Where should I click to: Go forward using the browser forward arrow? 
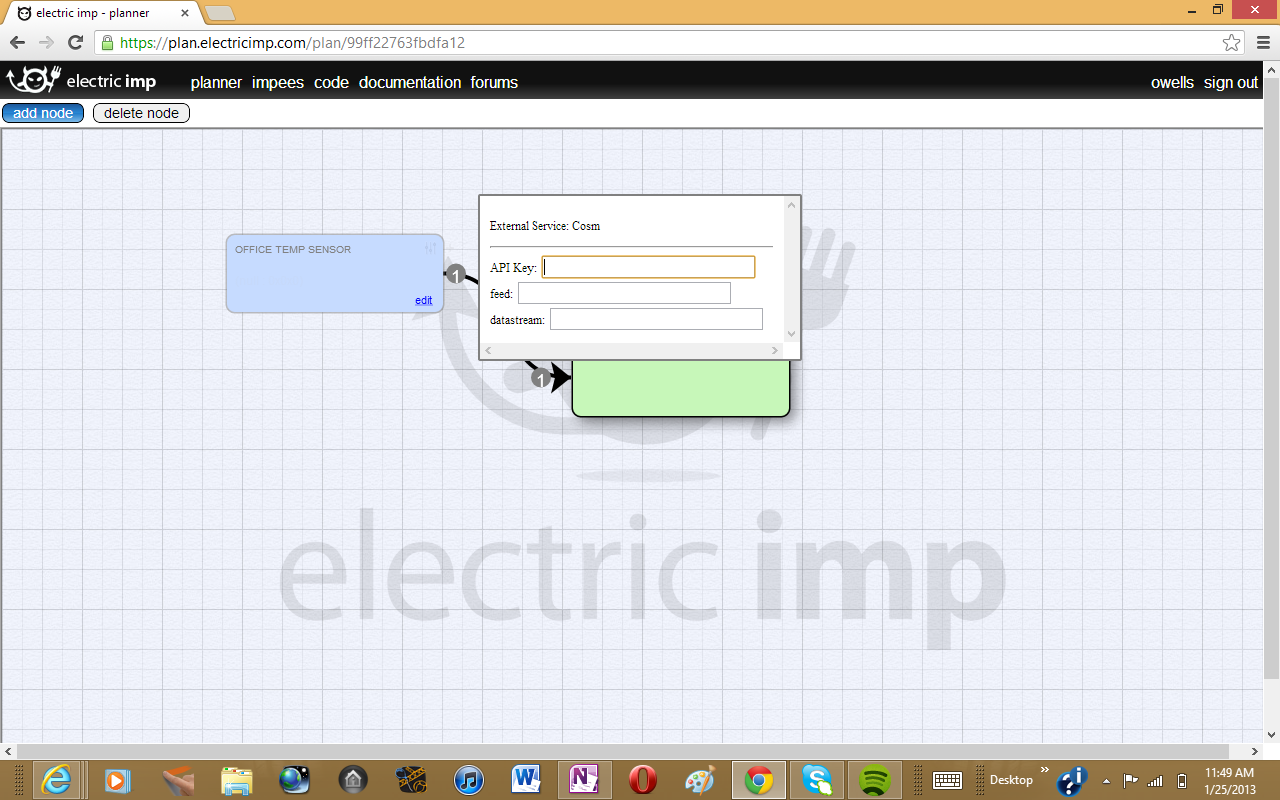(46, 43)
